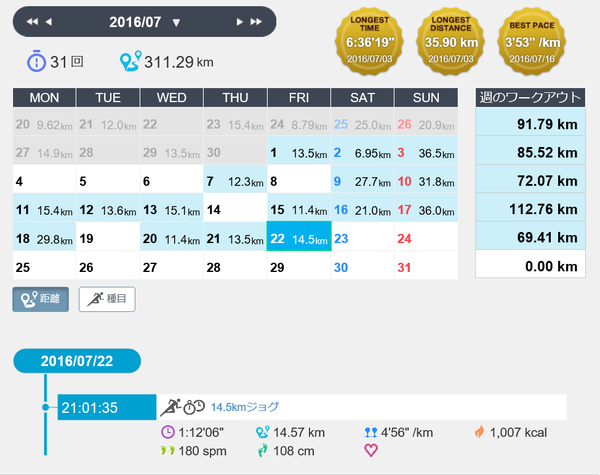Image resolution: width=600 pixels, height=475 pixels.
Task: Click the Longest Distance gold medal badge
Action: point(451,41)
